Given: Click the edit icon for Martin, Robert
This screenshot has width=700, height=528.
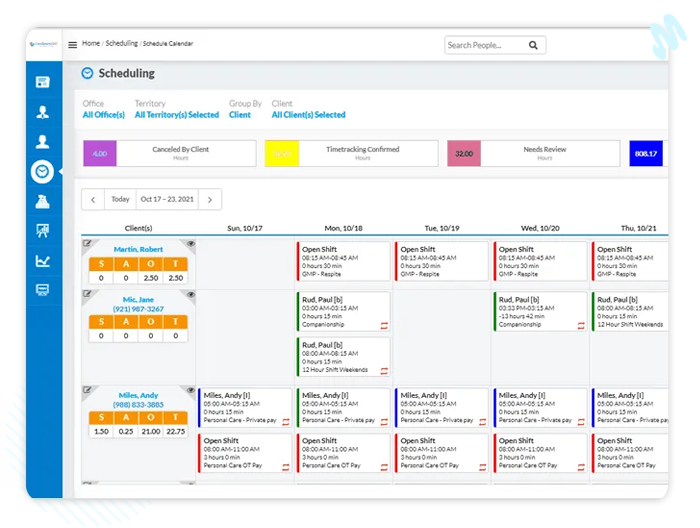Looking at the screenshot, I should pyautogui.click(x=87, y=243).
